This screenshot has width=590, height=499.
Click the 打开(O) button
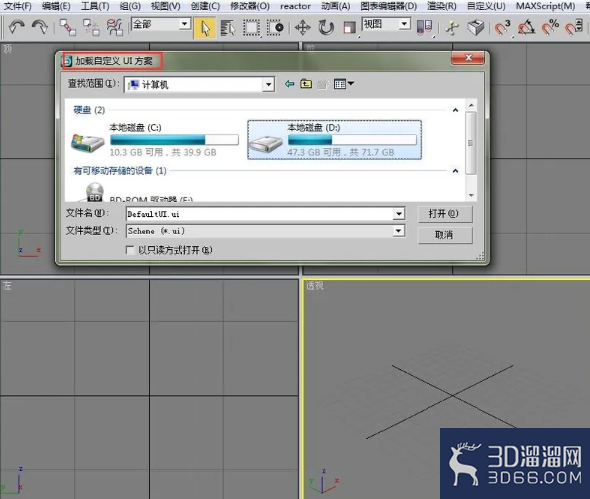445,214
